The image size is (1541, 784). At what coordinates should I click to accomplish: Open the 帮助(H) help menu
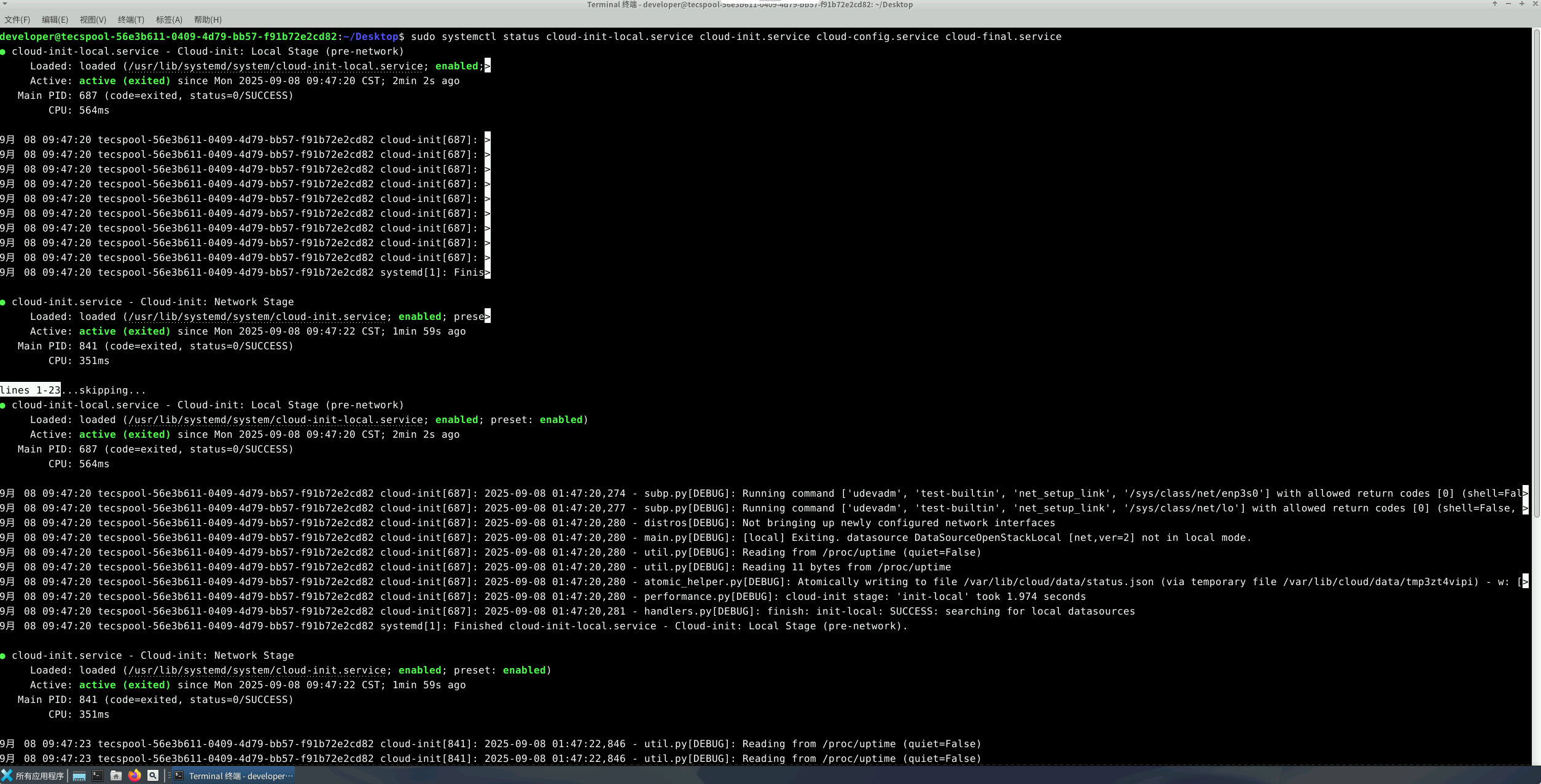[x=208, y=20]
